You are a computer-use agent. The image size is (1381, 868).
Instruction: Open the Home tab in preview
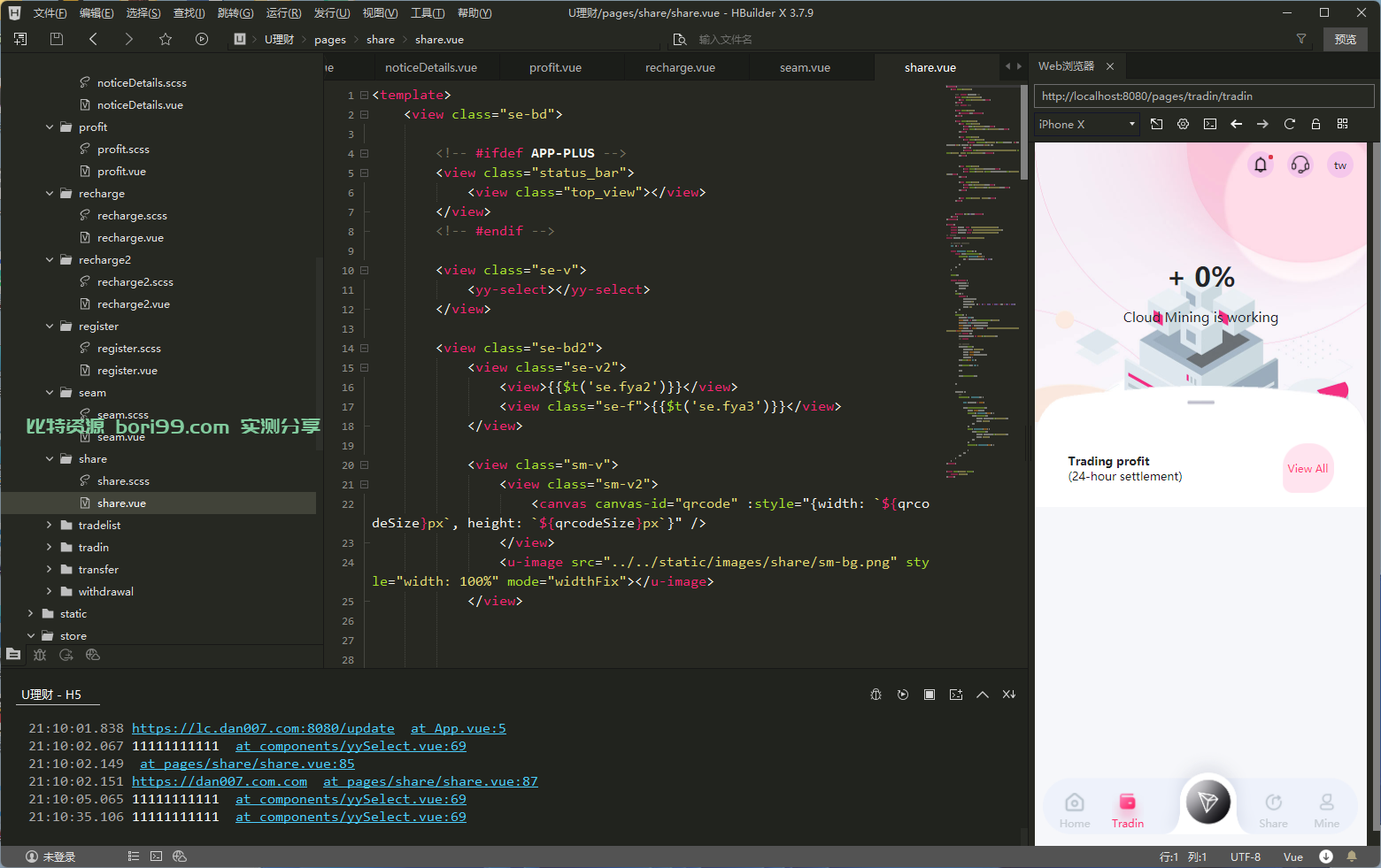pyautogui.click(x=1075, y=810)
